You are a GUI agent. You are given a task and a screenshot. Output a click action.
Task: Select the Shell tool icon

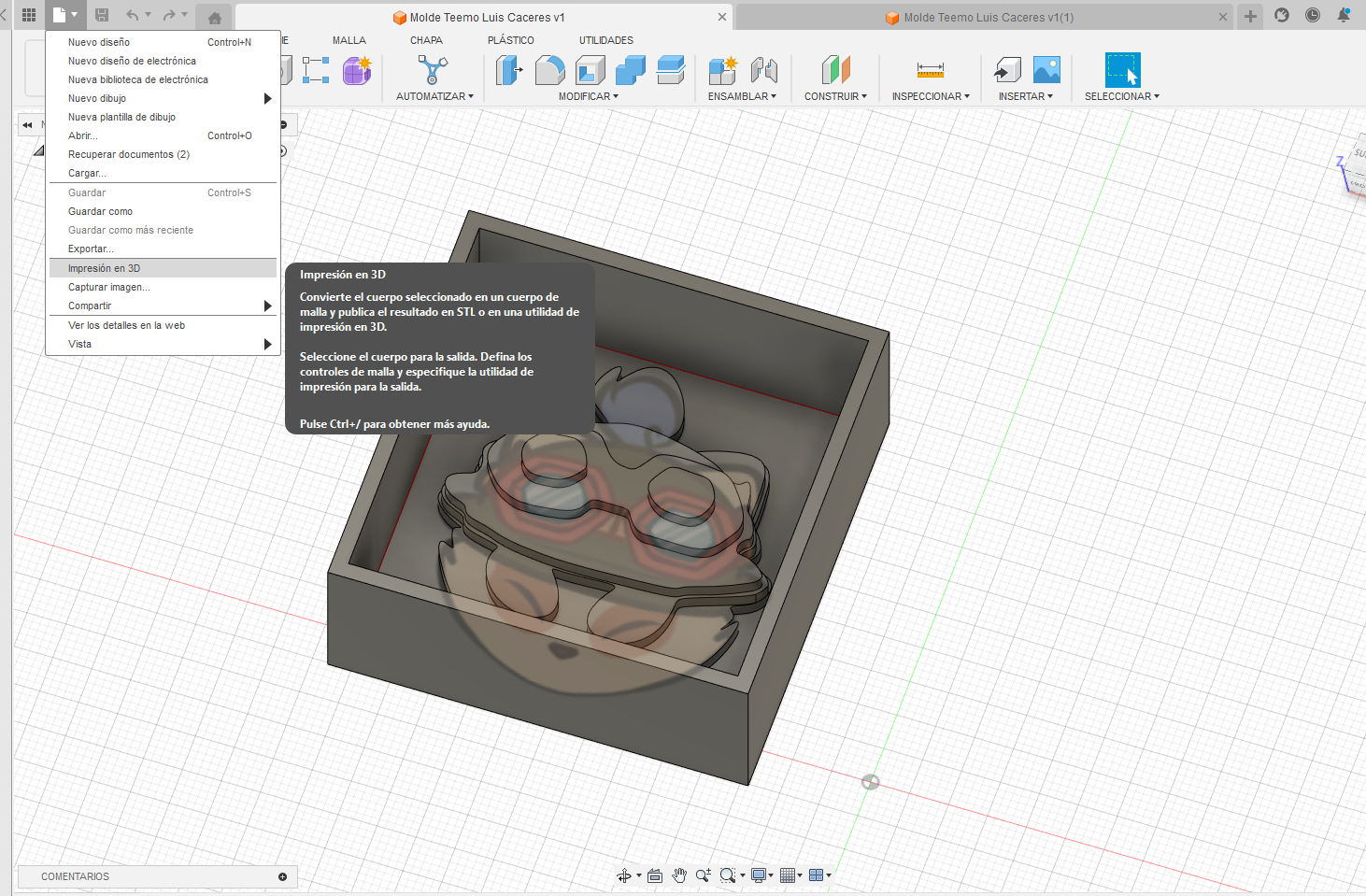pos(591,70)
